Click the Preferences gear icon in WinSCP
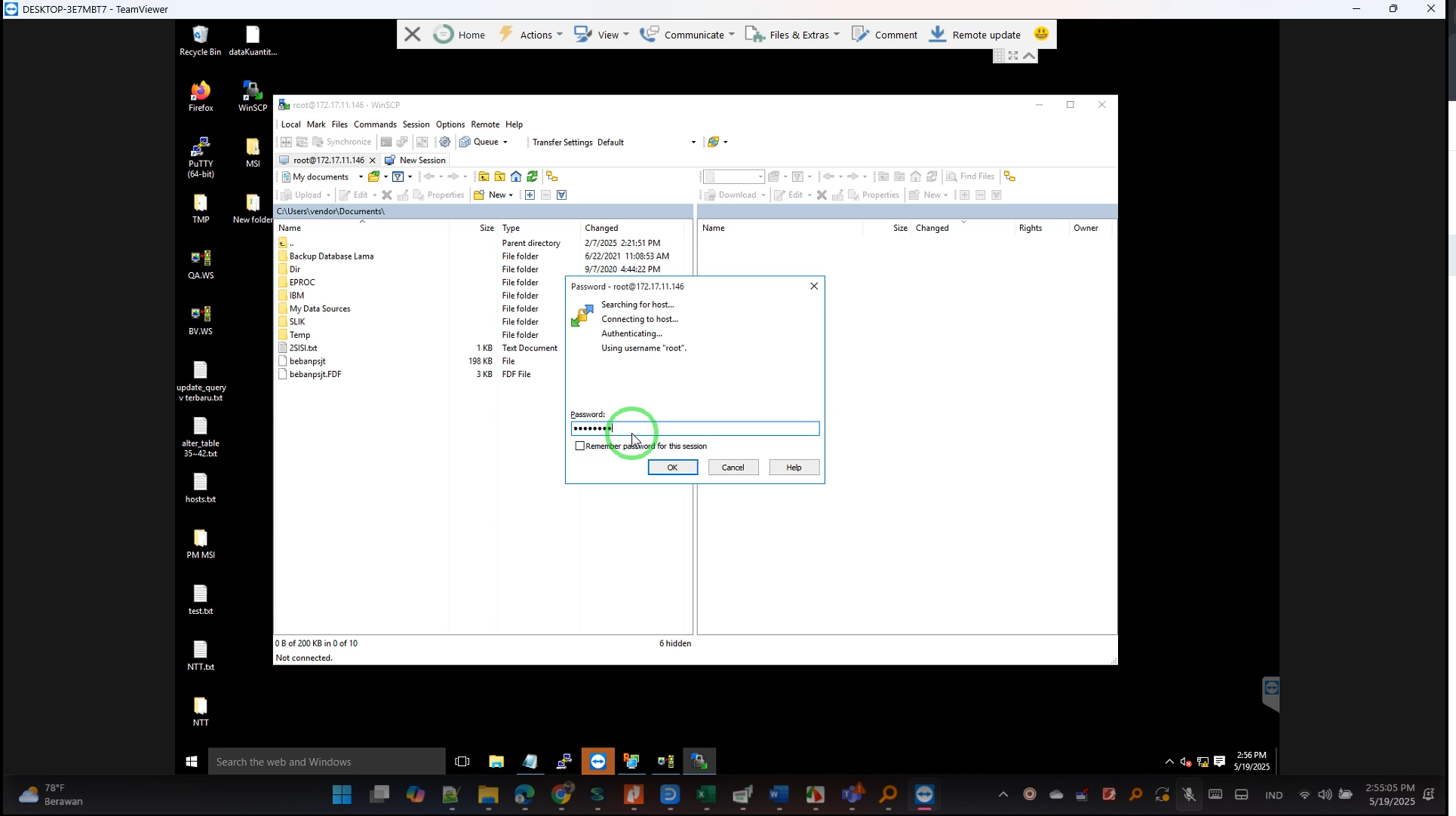1456x816 pixels. 445,142
